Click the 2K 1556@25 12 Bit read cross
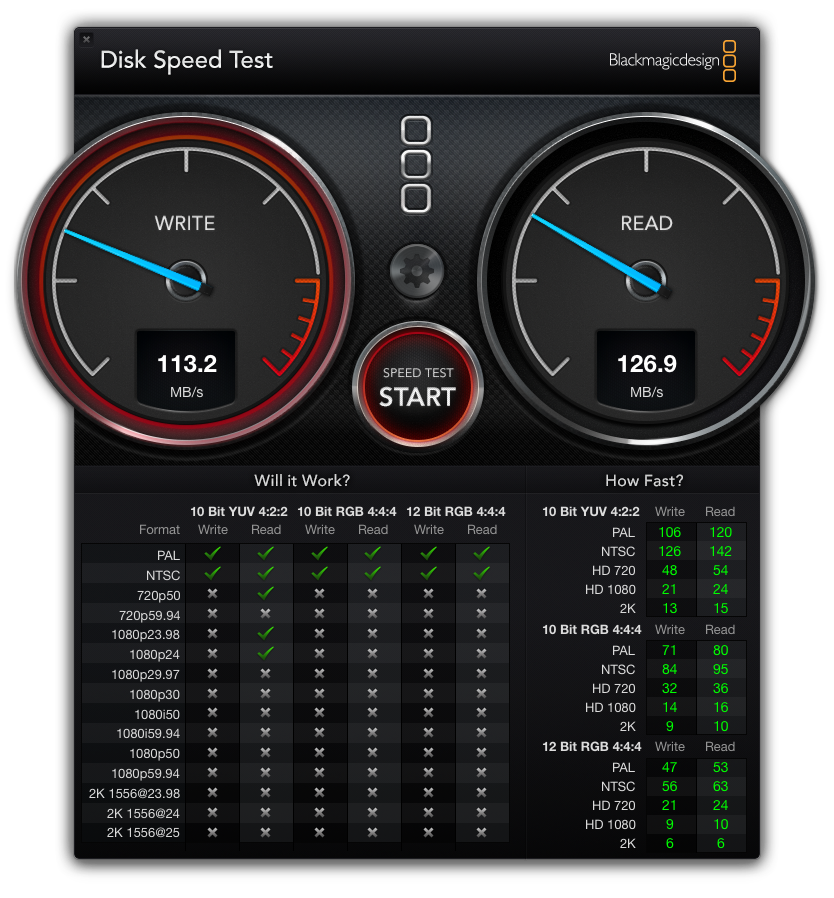 (x=482, y=832)
